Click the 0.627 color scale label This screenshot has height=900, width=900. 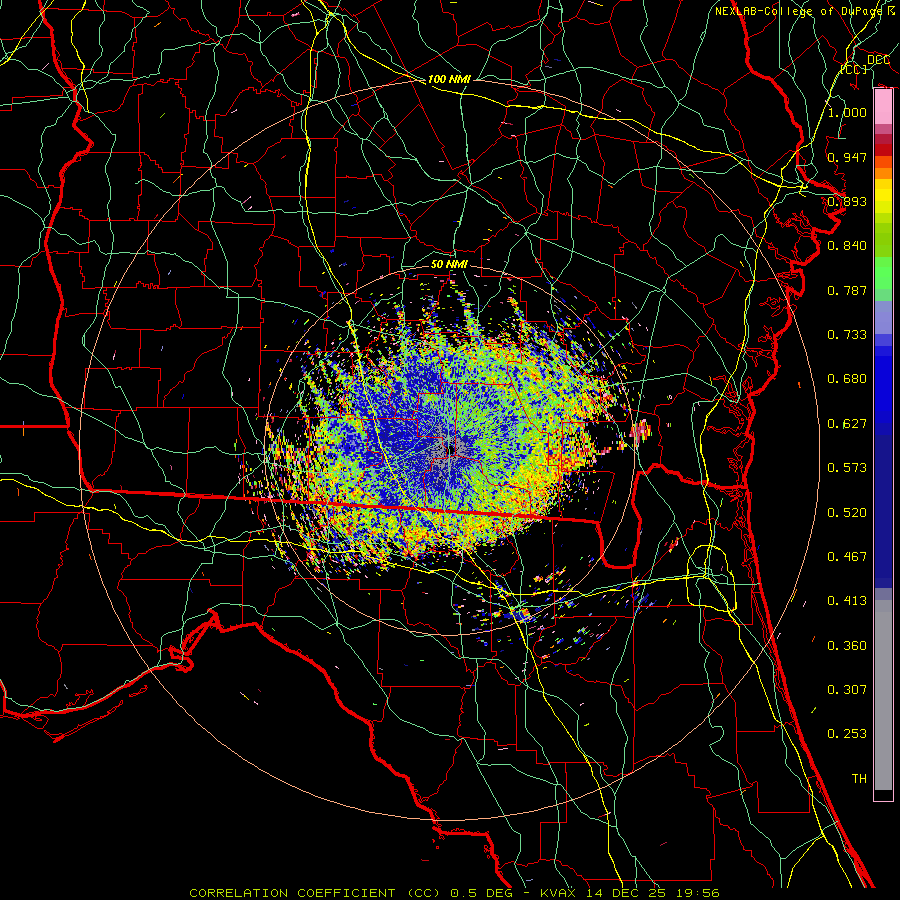pos(847,423)
